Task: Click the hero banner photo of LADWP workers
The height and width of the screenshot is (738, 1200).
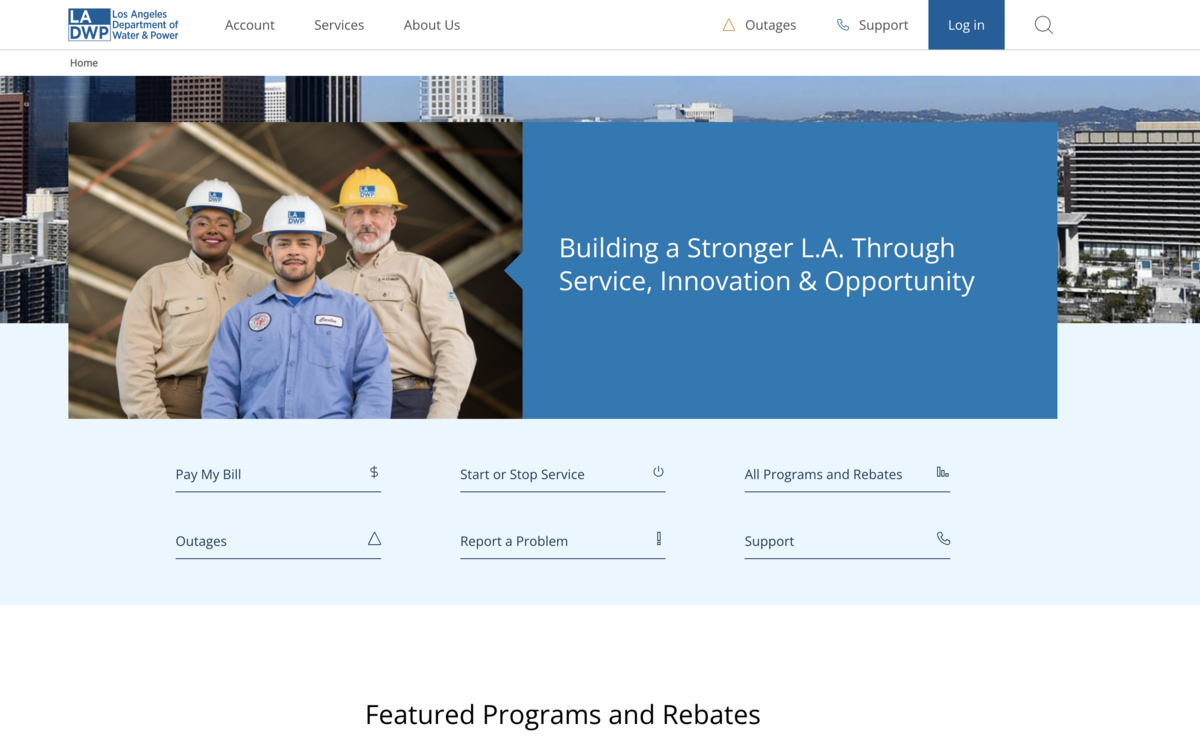Action: [x=295, y=270]
